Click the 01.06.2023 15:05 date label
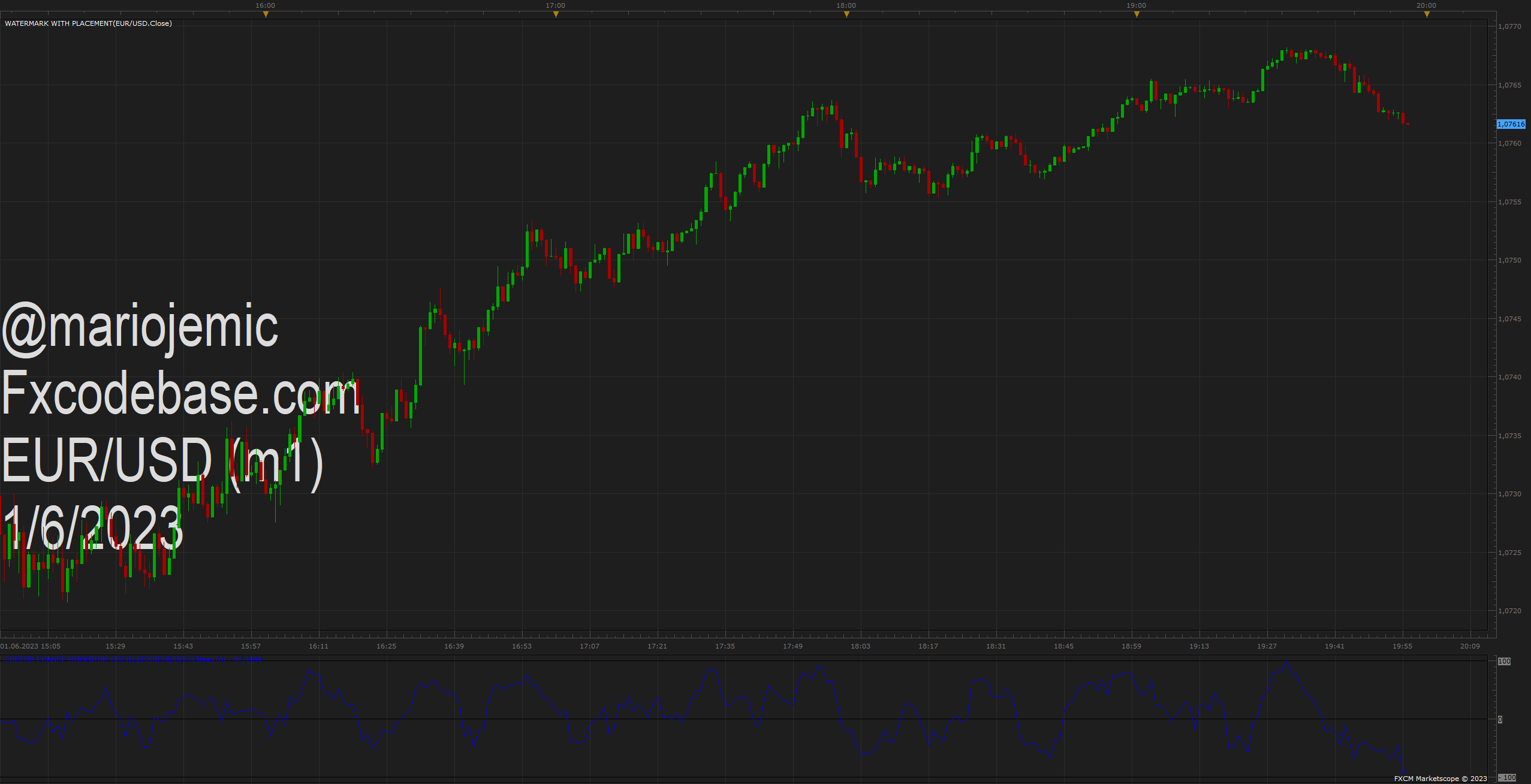Viewport: 1531px width, 784px height. tap(31, 646)
